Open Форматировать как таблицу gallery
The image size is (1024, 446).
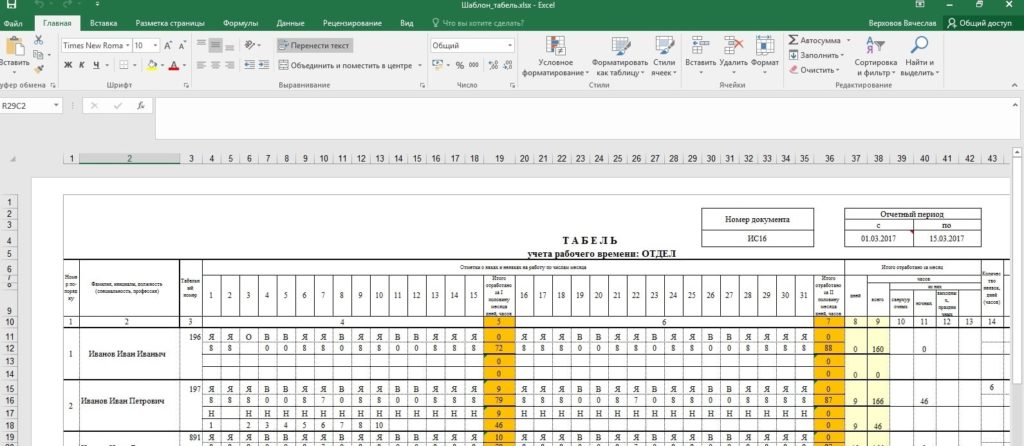[x=620, y=57]
